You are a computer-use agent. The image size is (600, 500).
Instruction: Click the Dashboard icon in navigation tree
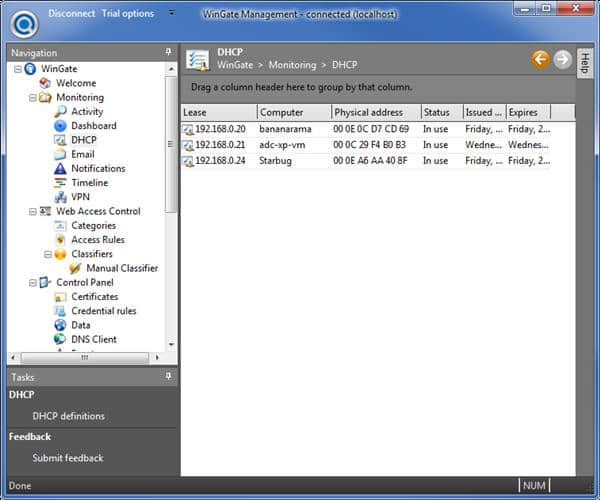[x=60, y=126]
